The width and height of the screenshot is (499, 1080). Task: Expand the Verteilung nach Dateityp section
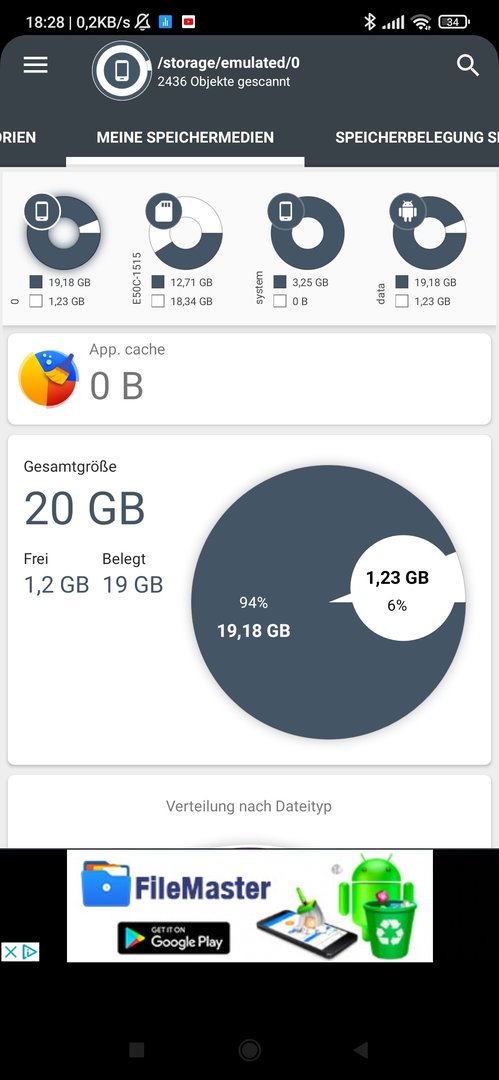[x=249, y=806]
